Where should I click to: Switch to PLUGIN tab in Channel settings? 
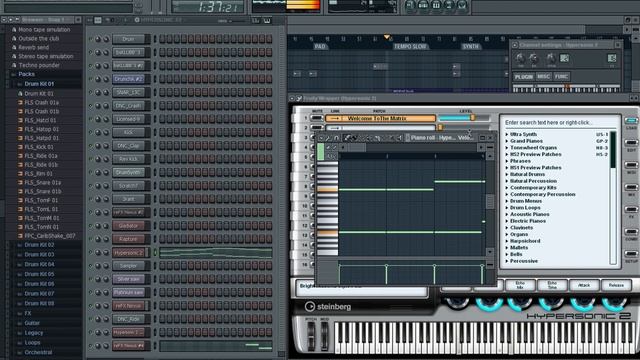pos(524,77)
